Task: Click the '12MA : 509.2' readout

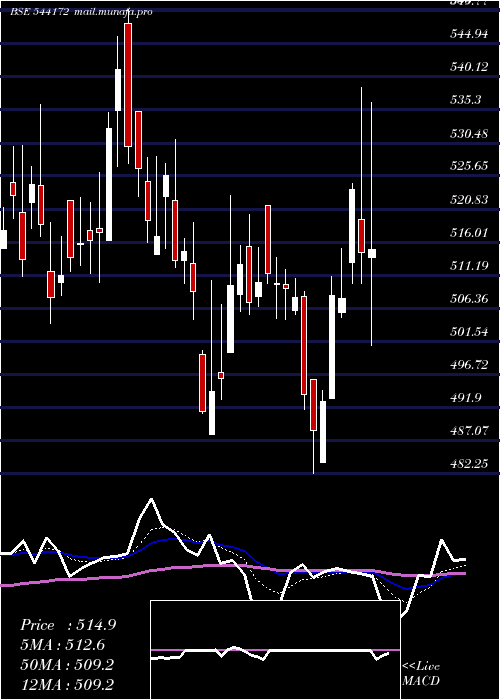Action: point(67,684)
